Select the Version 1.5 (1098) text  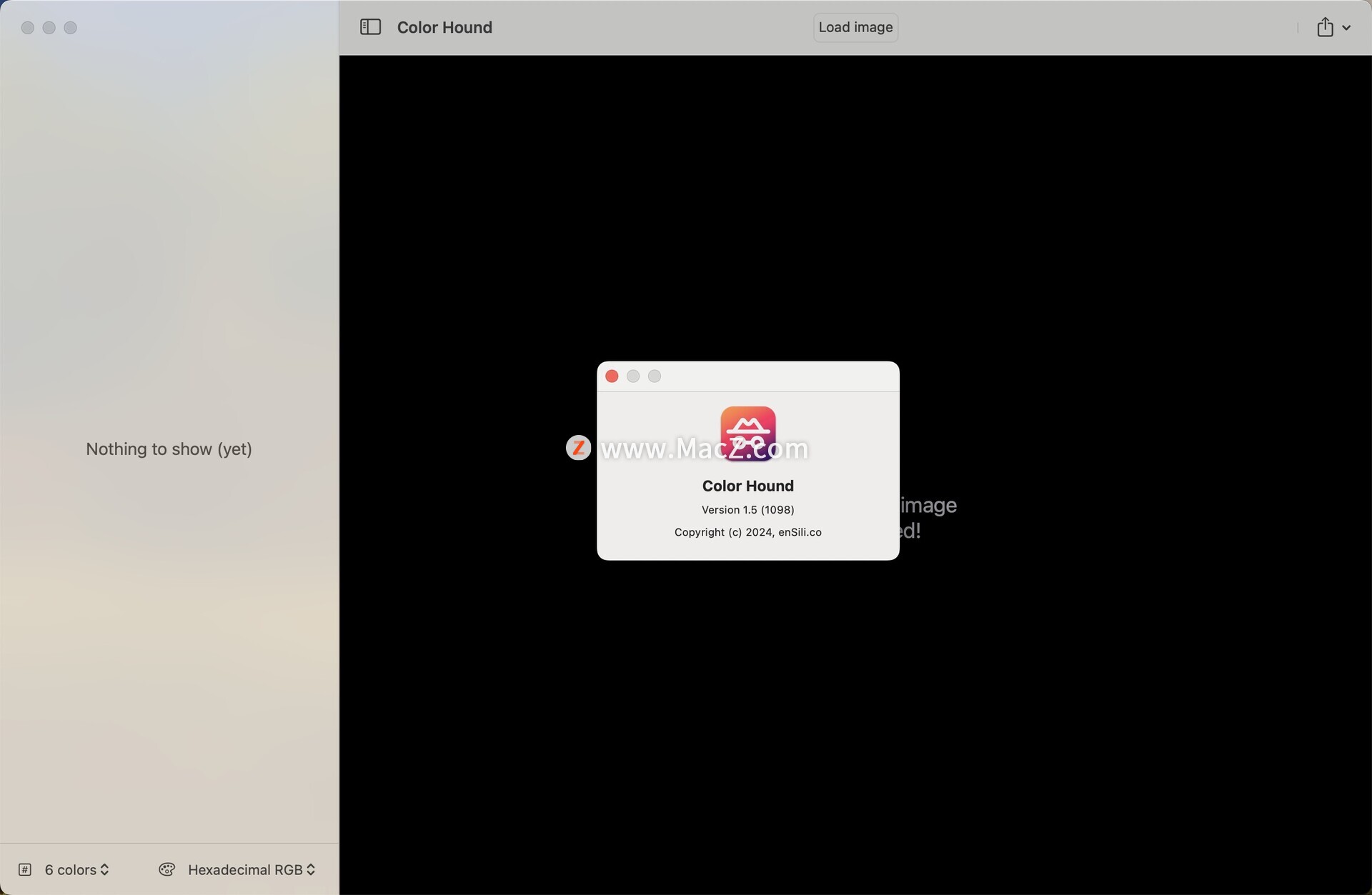pos(748,509)
